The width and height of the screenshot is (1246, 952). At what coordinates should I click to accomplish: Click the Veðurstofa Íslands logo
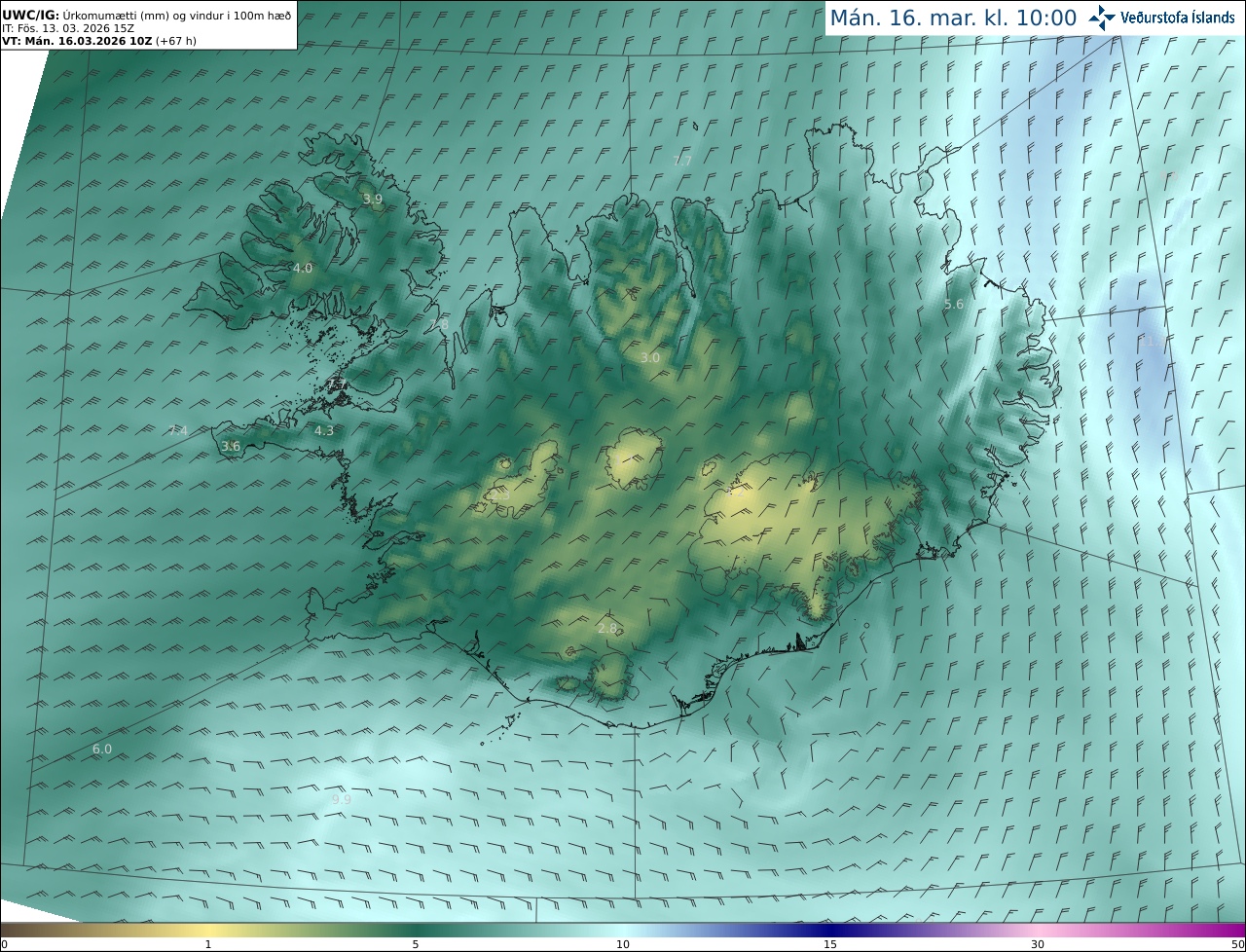1161,18
